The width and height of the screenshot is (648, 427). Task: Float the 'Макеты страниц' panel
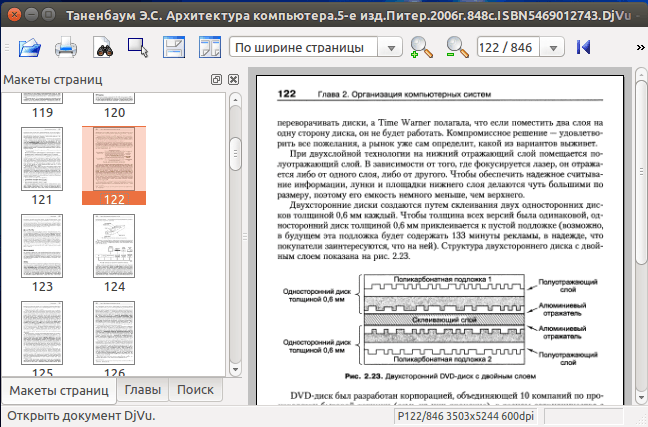click(x=216, y=79)
